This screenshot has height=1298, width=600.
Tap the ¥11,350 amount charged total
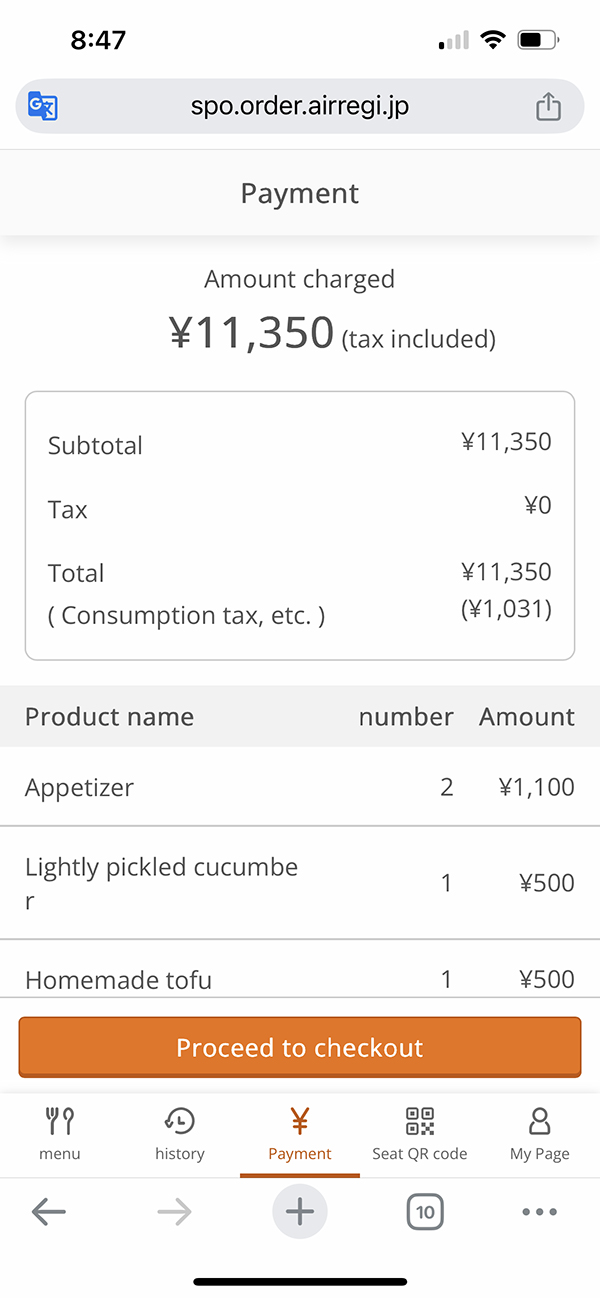(251, 333)
